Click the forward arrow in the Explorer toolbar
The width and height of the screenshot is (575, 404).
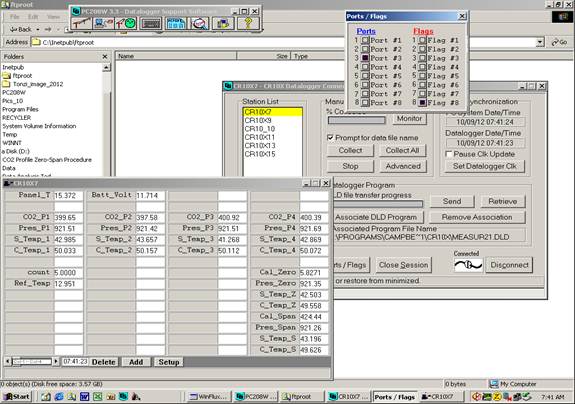pos(48,29)
